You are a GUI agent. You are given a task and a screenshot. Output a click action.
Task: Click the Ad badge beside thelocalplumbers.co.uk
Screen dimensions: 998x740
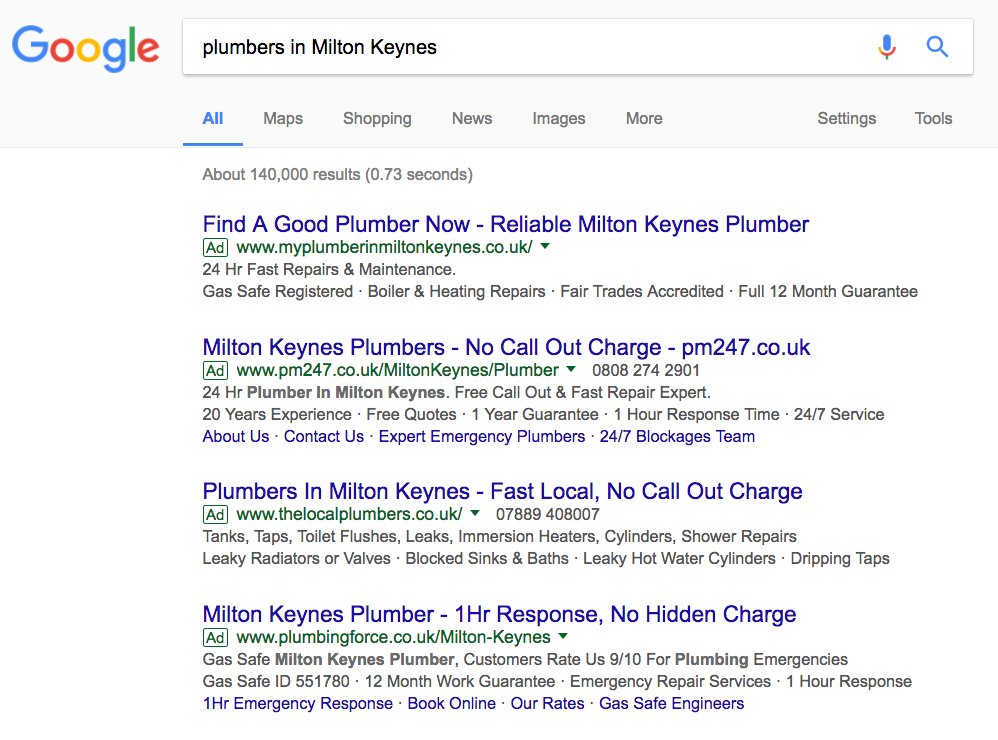pos(215,515)
